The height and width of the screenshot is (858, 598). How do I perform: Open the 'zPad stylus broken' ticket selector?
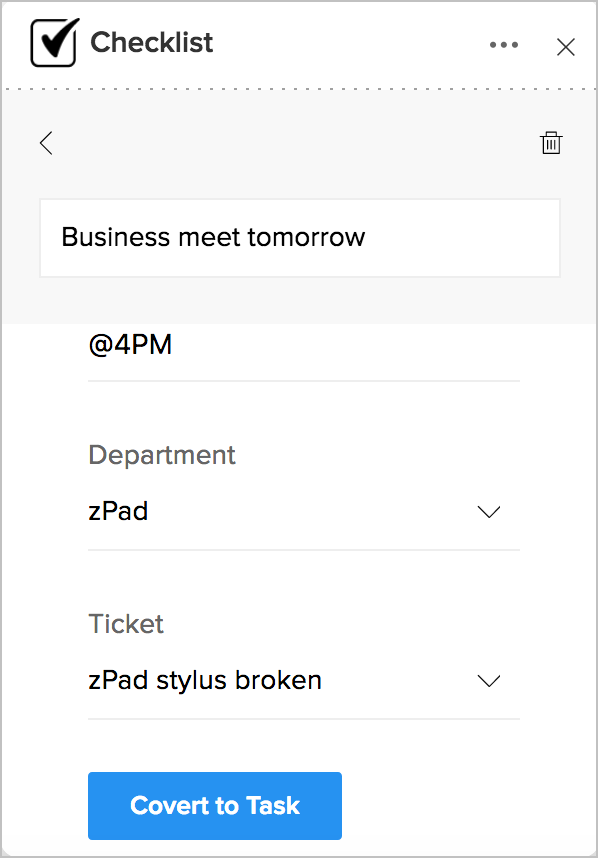click(304, 681)
